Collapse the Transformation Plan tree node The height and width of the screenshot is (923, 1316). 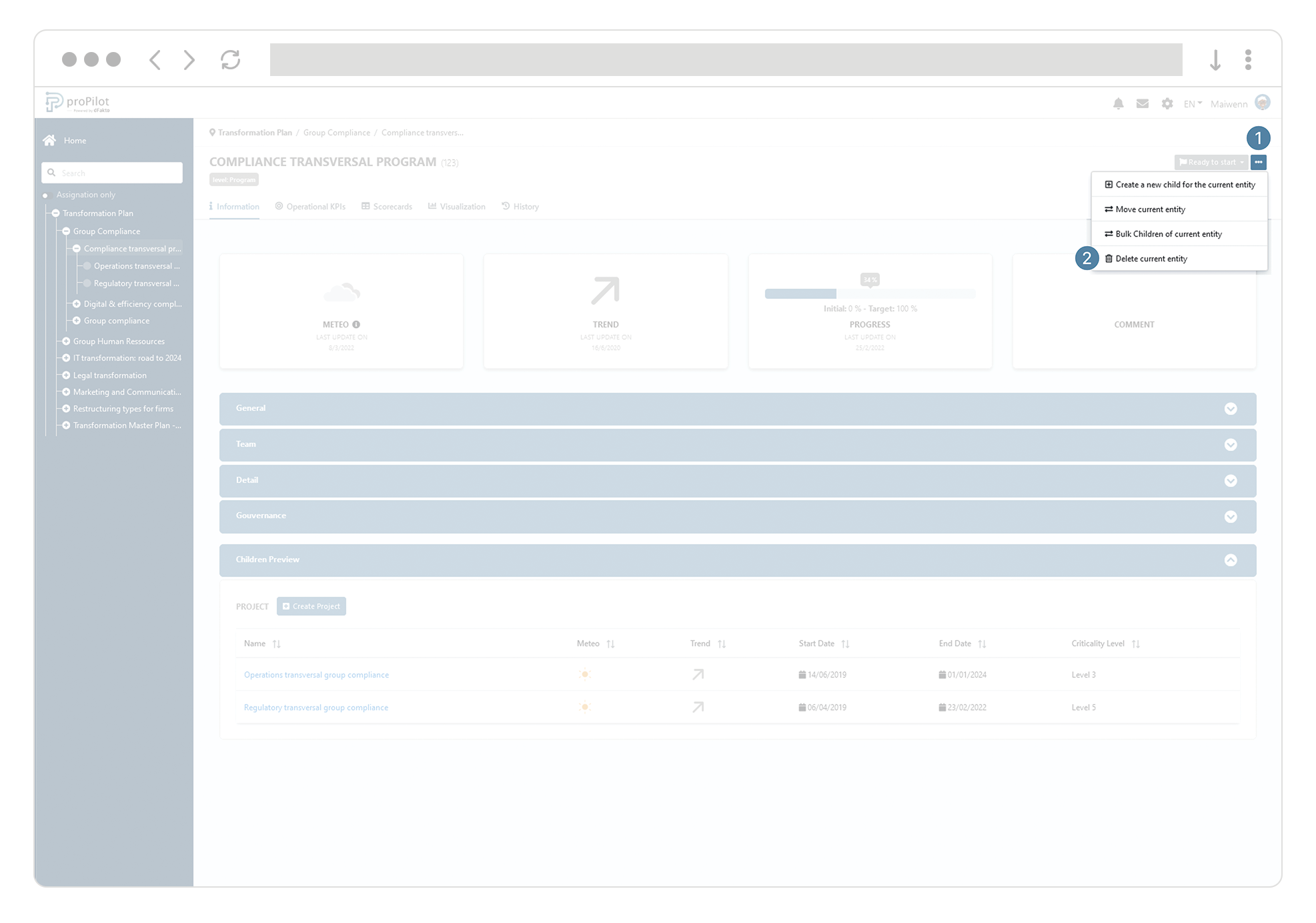tap(56, 213)
